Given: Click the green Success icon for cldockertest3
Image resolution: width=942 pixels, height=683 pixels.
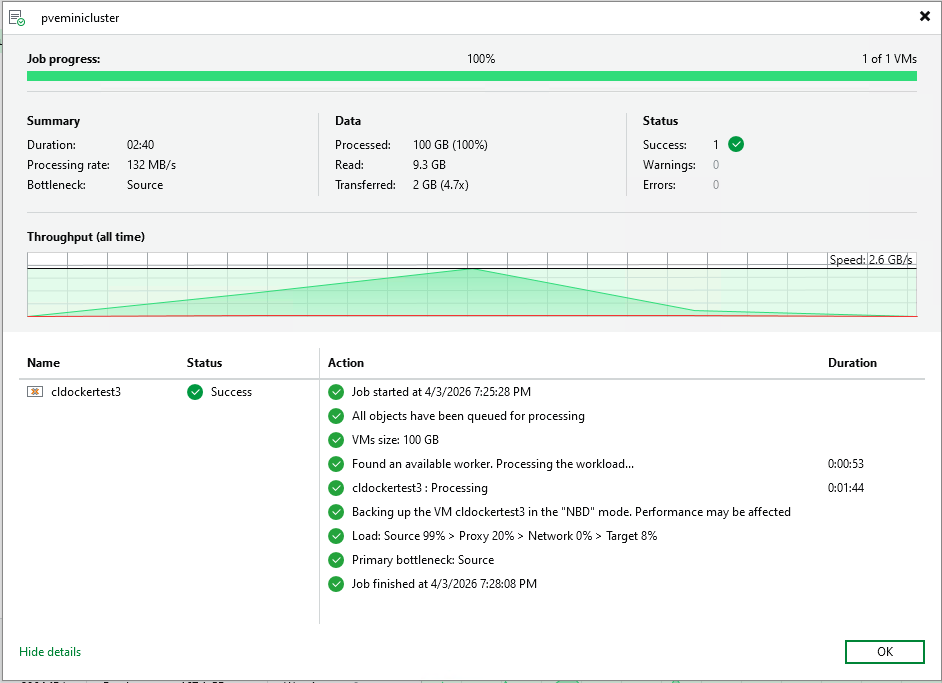Looking at the screenshot, I should [x=195, y=392].
